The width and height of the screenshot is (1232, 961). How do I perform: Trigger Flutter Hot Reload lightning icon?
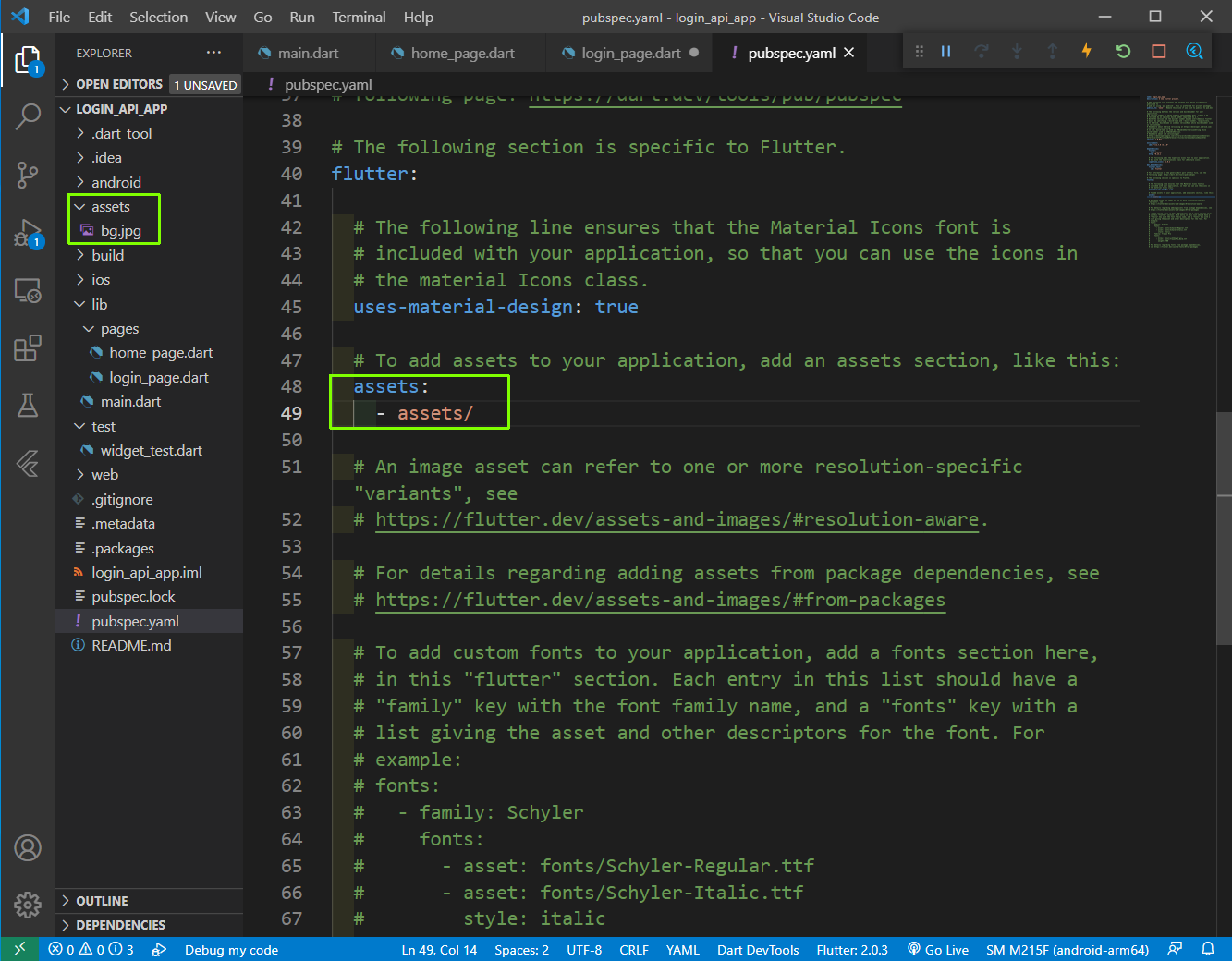1087,52
